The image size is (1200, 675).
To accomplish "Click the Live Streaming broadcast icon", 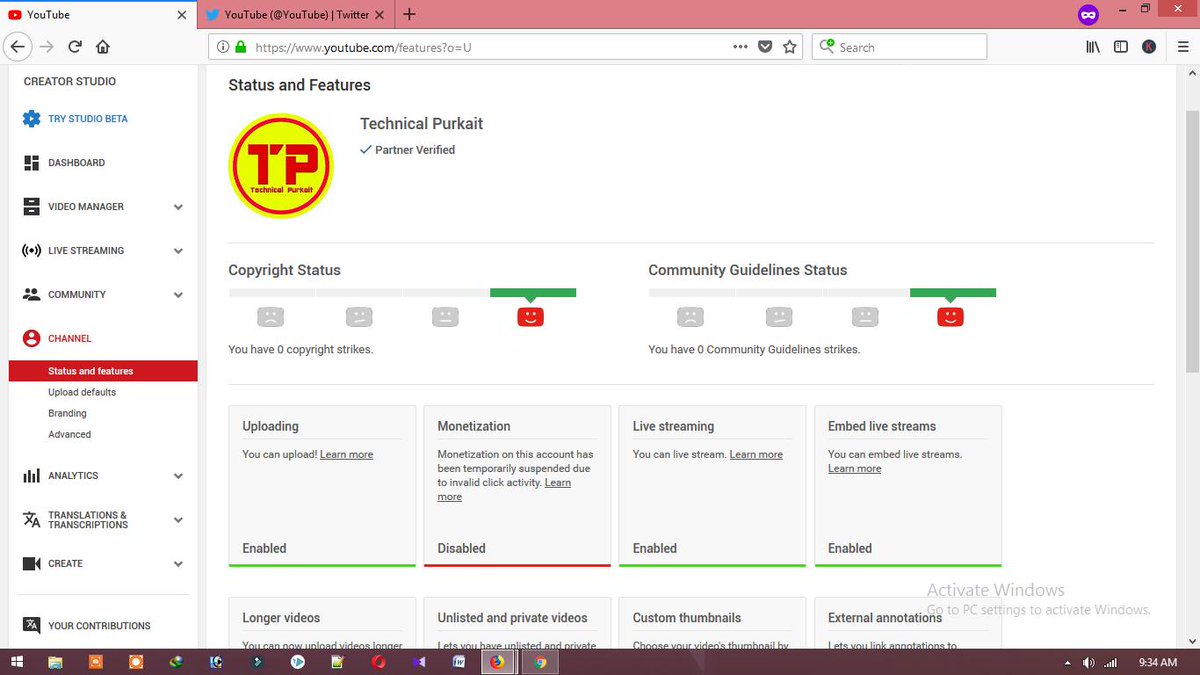I will tap(31, 251).
